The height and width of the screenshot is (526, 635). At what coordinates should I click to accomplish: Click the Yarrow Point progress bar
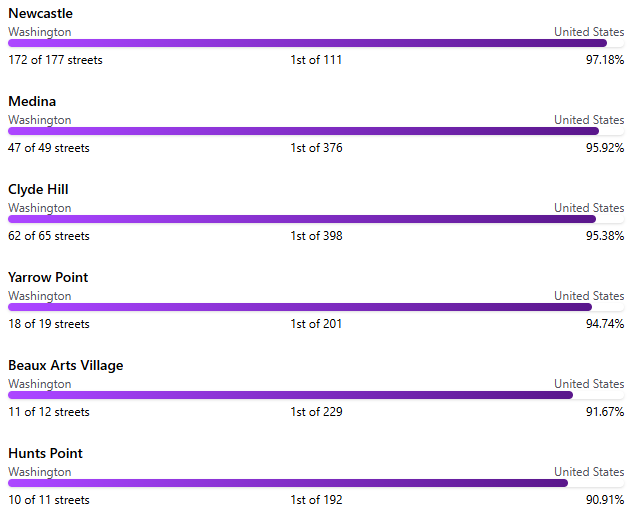pyautogui.click(x=299, y=307)
